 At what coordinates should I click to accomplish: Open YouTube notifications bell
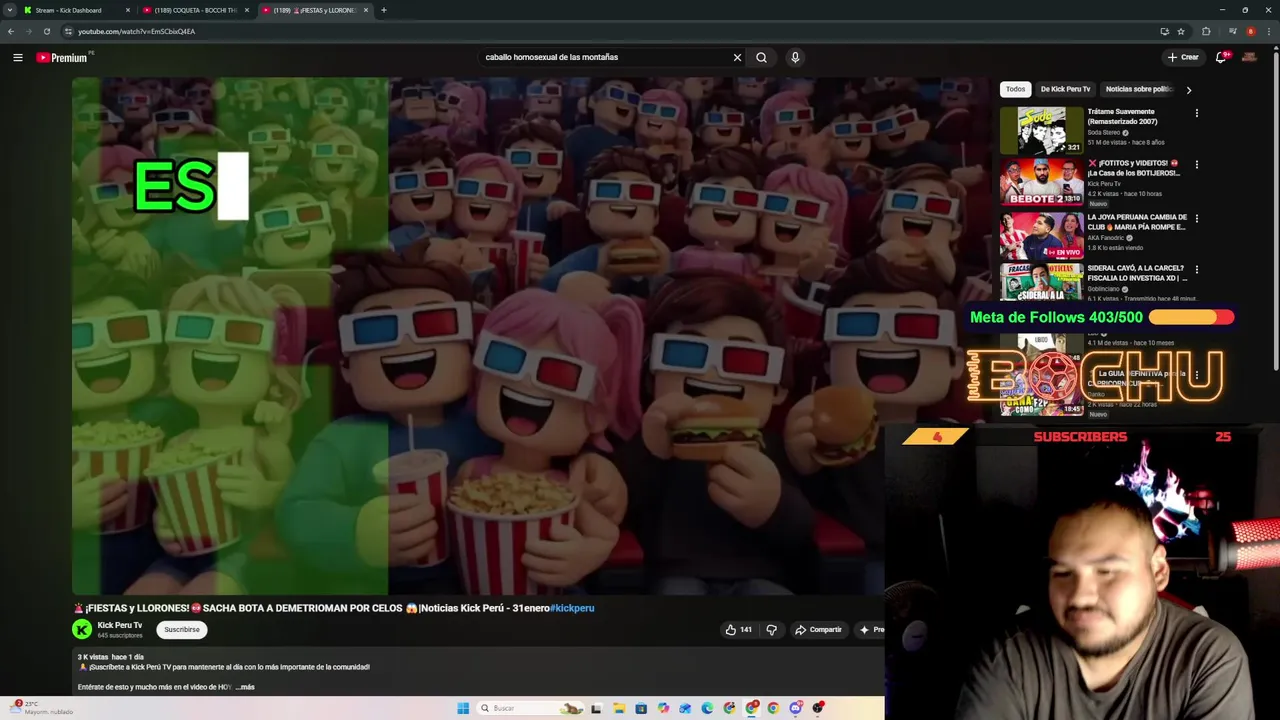1221,57
